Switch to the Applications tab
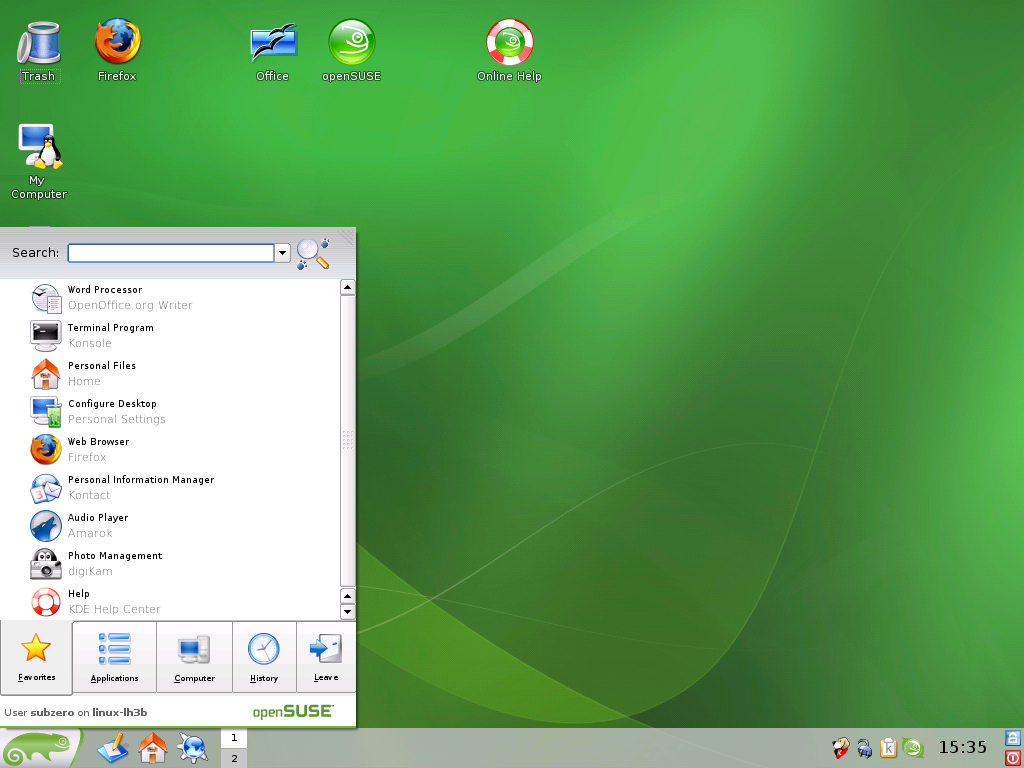The width and height of the screenshot is (1024, 768). tap(114, 657)
